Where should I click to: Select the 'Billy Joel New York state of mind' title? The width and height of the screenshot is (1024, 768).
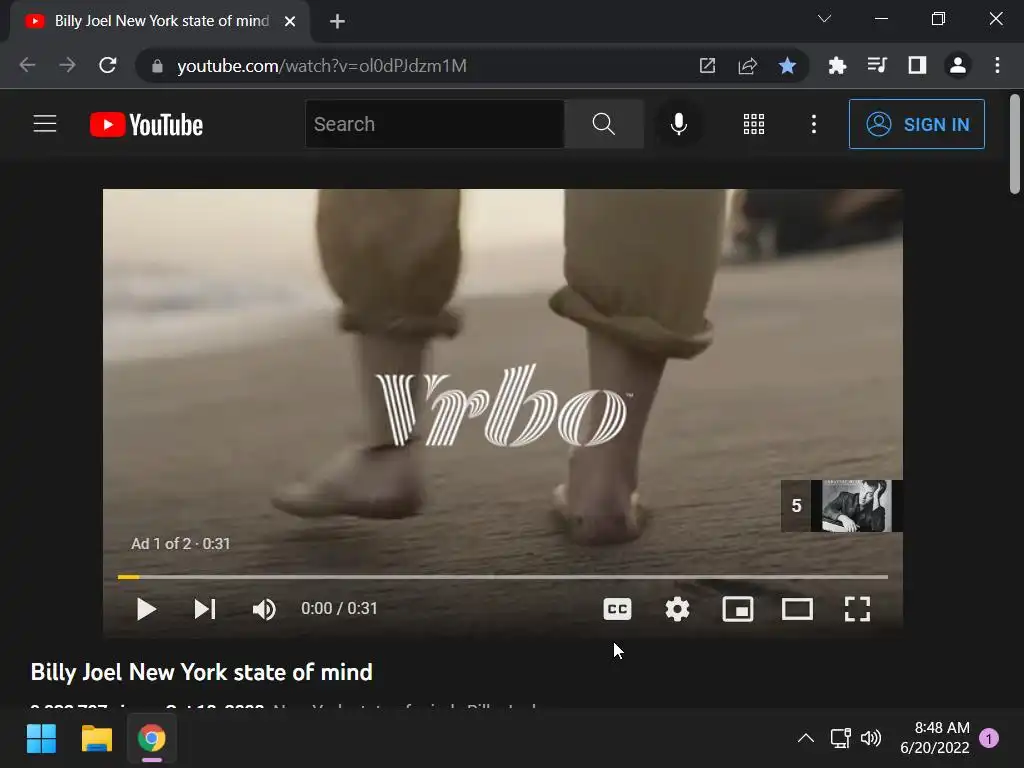[x=201, y=672]
